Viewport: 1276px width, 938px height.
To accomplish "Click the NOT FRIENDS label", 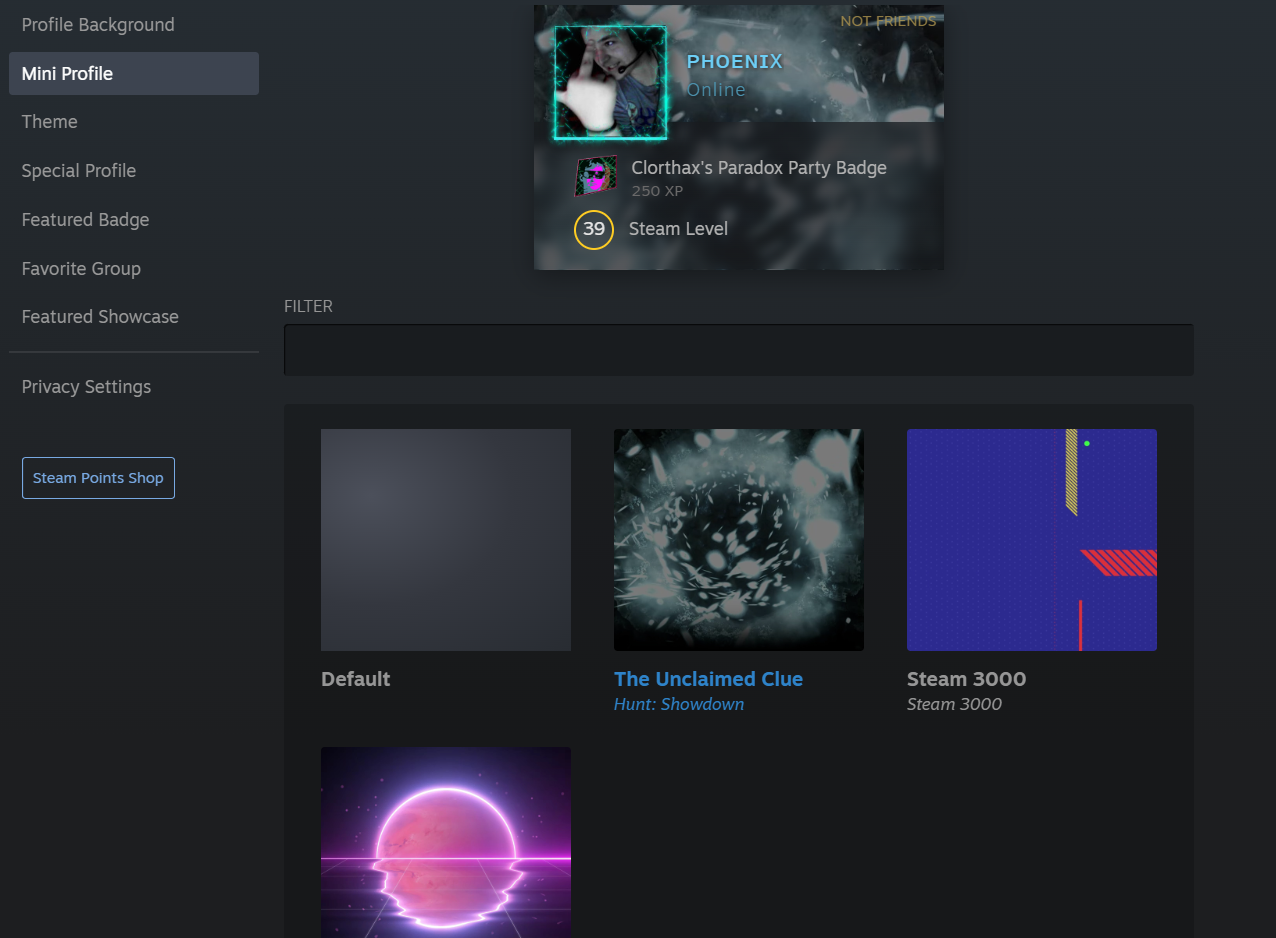I will tap(888, 21).
